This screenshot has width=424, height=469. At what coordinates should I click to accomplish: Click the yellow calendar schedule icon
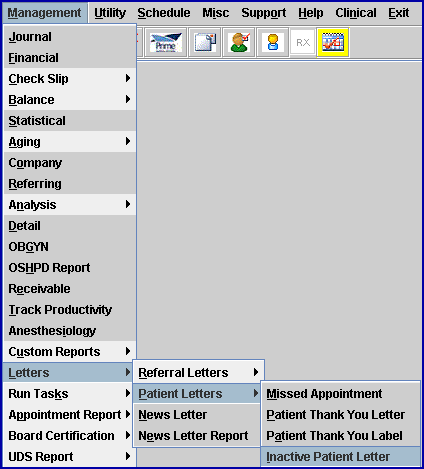coord(333,43)
